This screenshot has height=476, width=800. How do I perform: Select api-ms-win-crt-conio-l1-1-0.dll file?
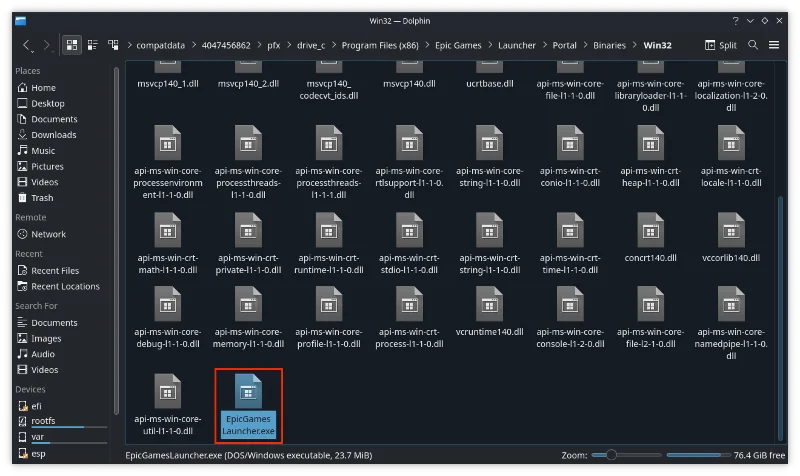570,157
